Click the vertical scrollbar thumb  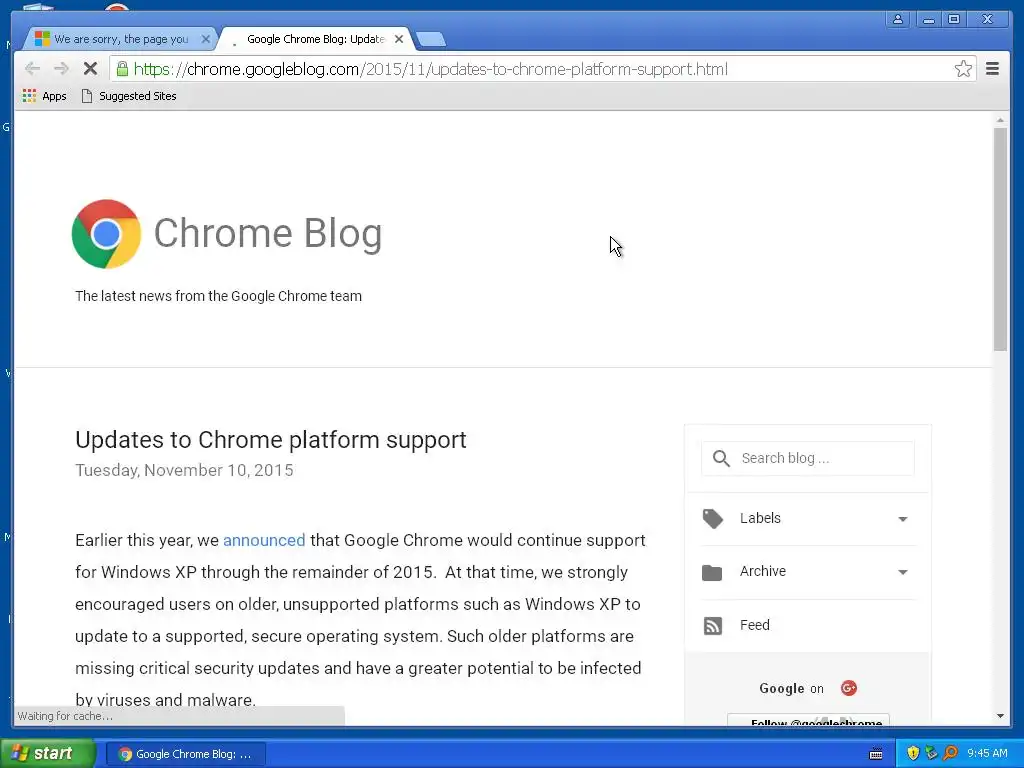[x=1000, y=239]
